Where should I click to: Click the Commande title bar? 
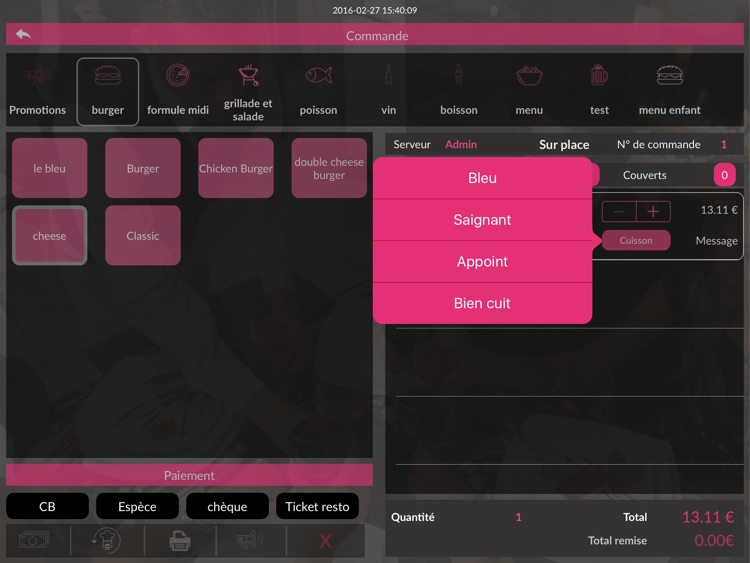pos(375,35)
